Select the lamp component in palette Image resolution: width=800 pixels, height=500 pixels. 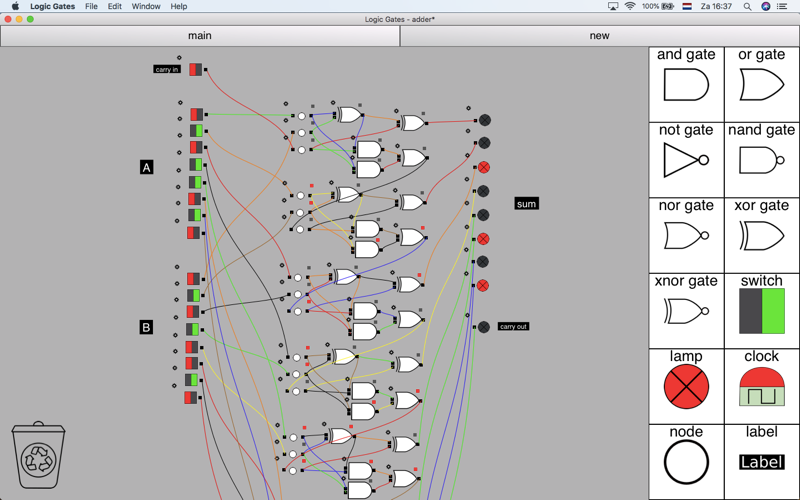pos(686,386)
